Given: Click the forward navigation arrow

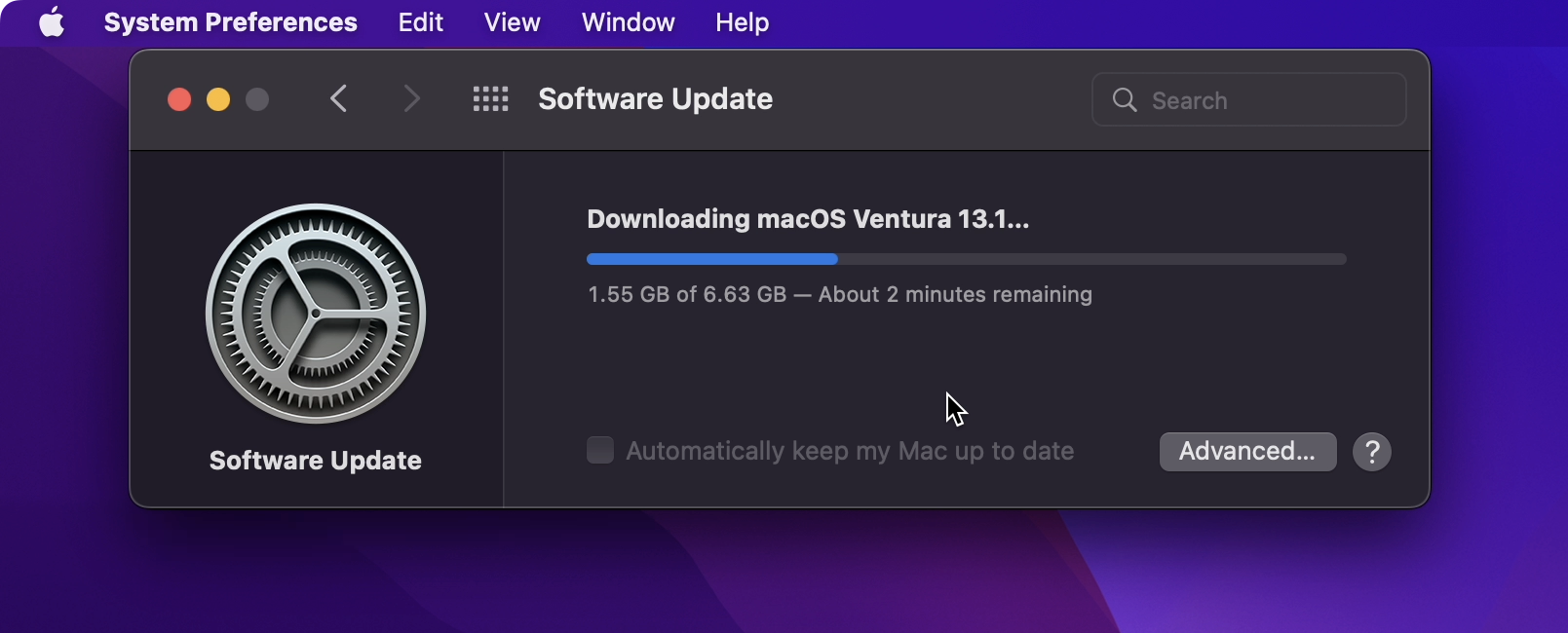Looking at the screenshot, I should pos(411,98).
